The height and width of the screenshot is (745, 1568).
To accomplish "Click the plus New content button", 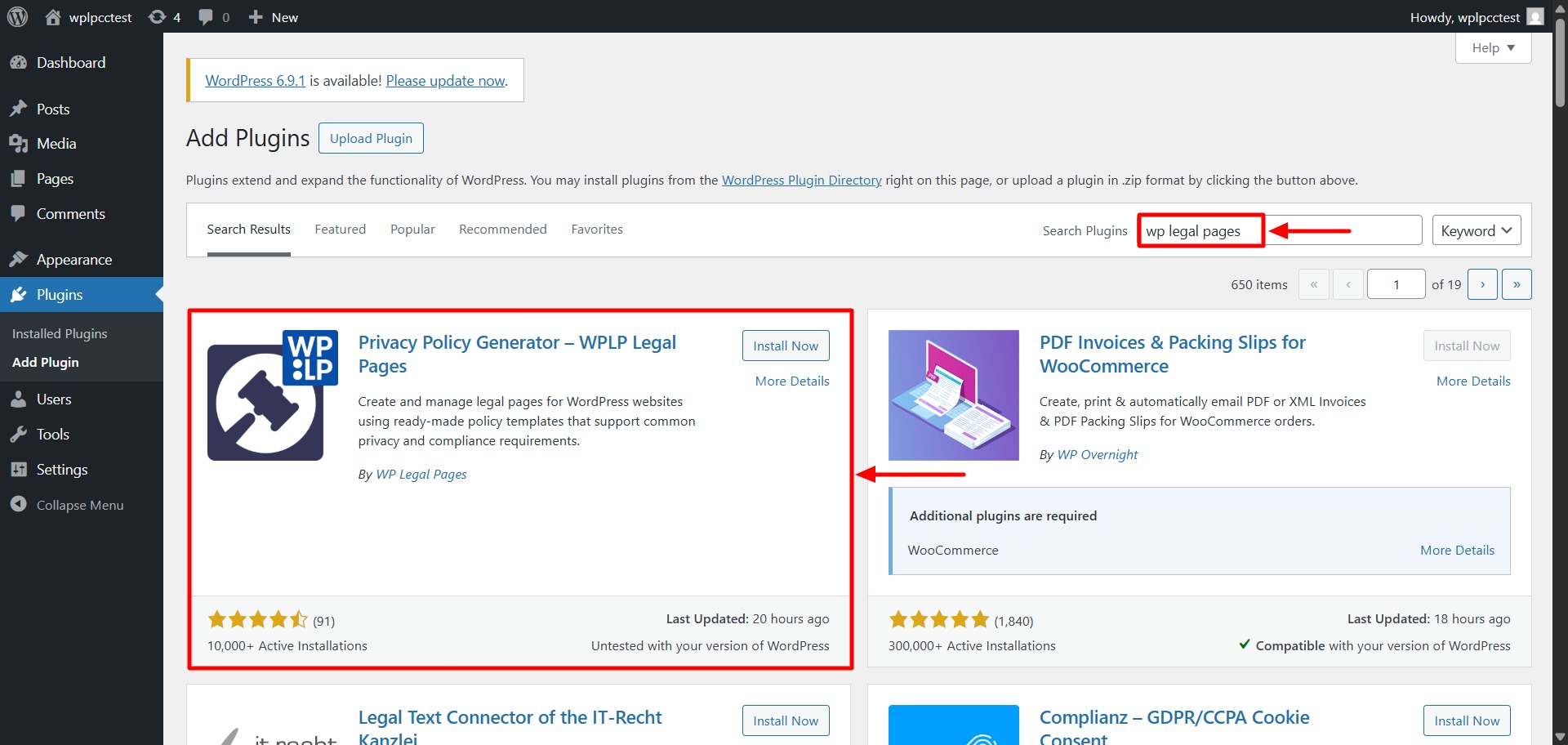I will (x=274, y=17).
